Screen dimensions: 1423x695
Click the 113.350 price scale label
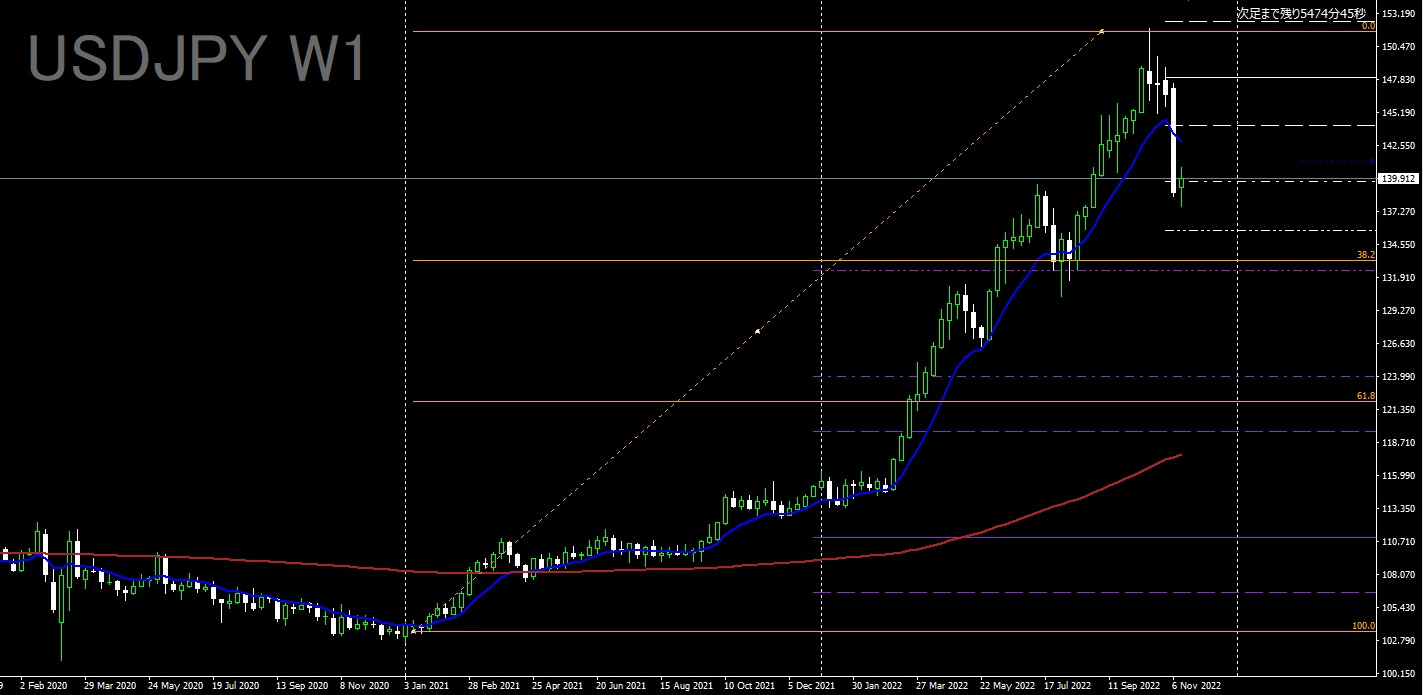1400,509
